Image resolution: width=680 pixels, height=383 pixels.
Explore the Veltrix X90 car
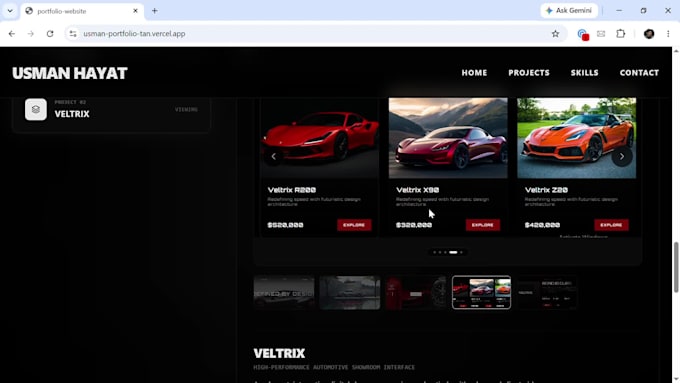click(483, 225)
